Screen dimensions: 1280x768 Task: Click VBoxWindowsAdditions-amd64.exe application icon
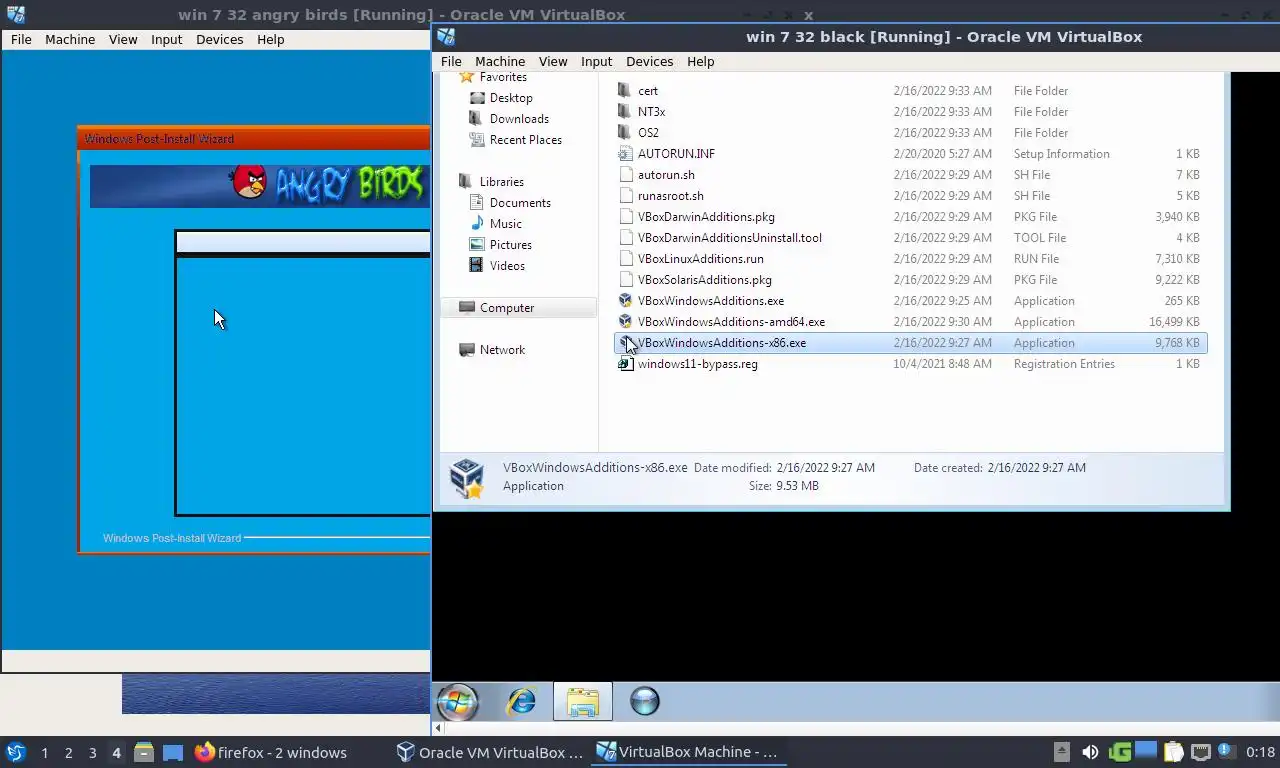click(625, 321)
